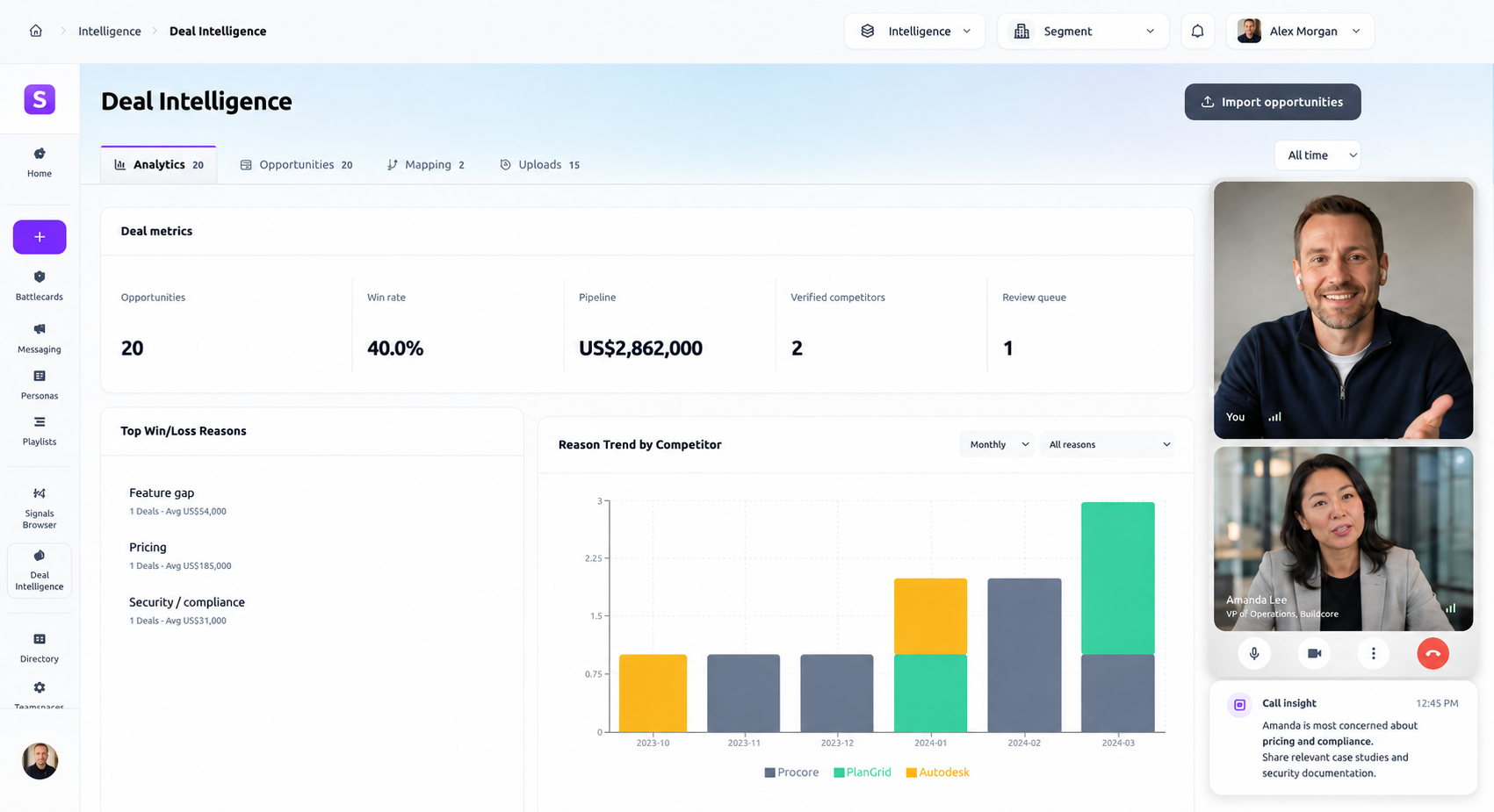The image size is (1494, 812).
Task: Expand the Segment dropdown
Action: coord(1083,31)
